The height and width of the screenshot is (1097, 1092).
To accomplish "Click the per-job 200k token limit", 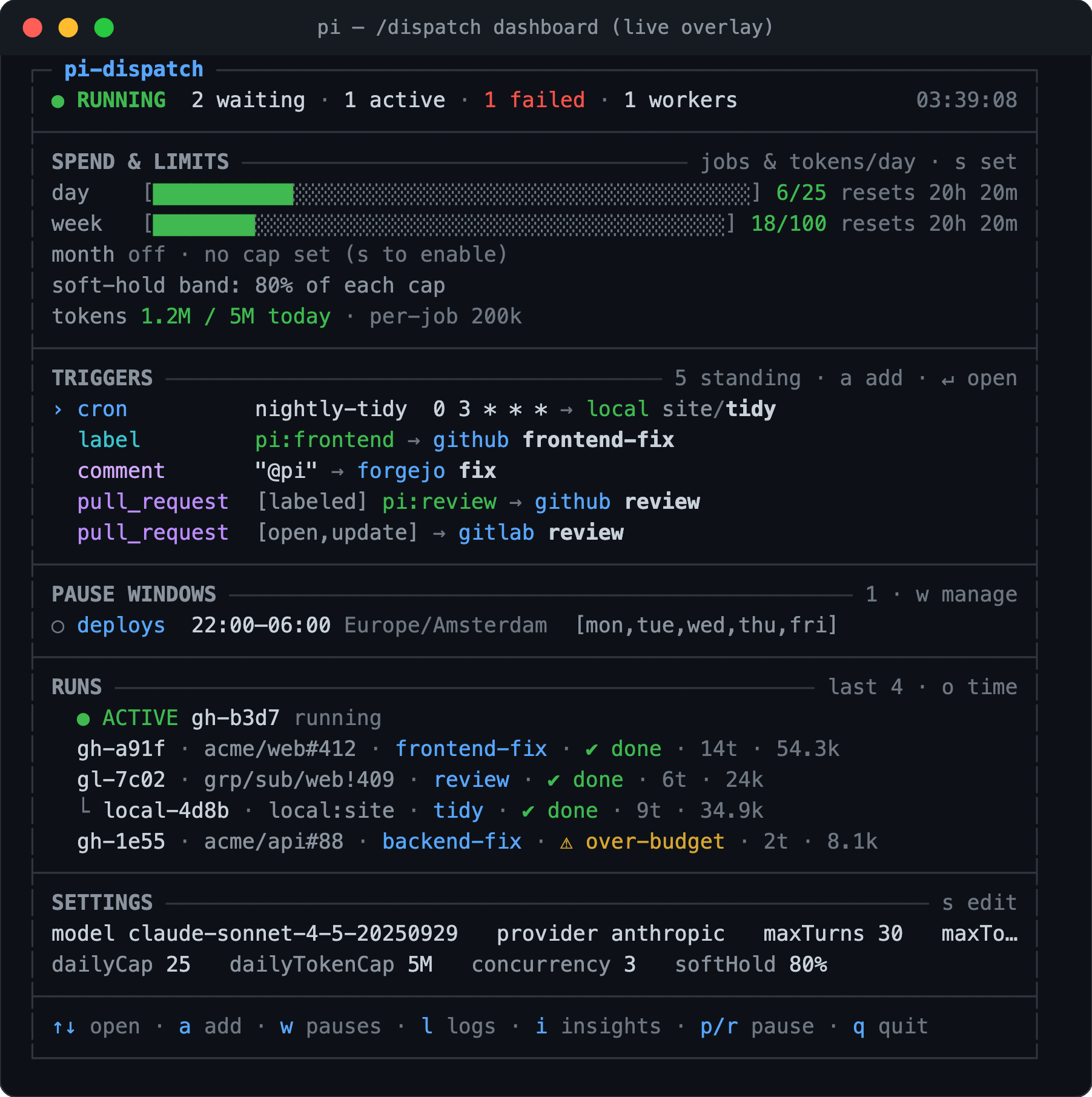I will 446,316.
